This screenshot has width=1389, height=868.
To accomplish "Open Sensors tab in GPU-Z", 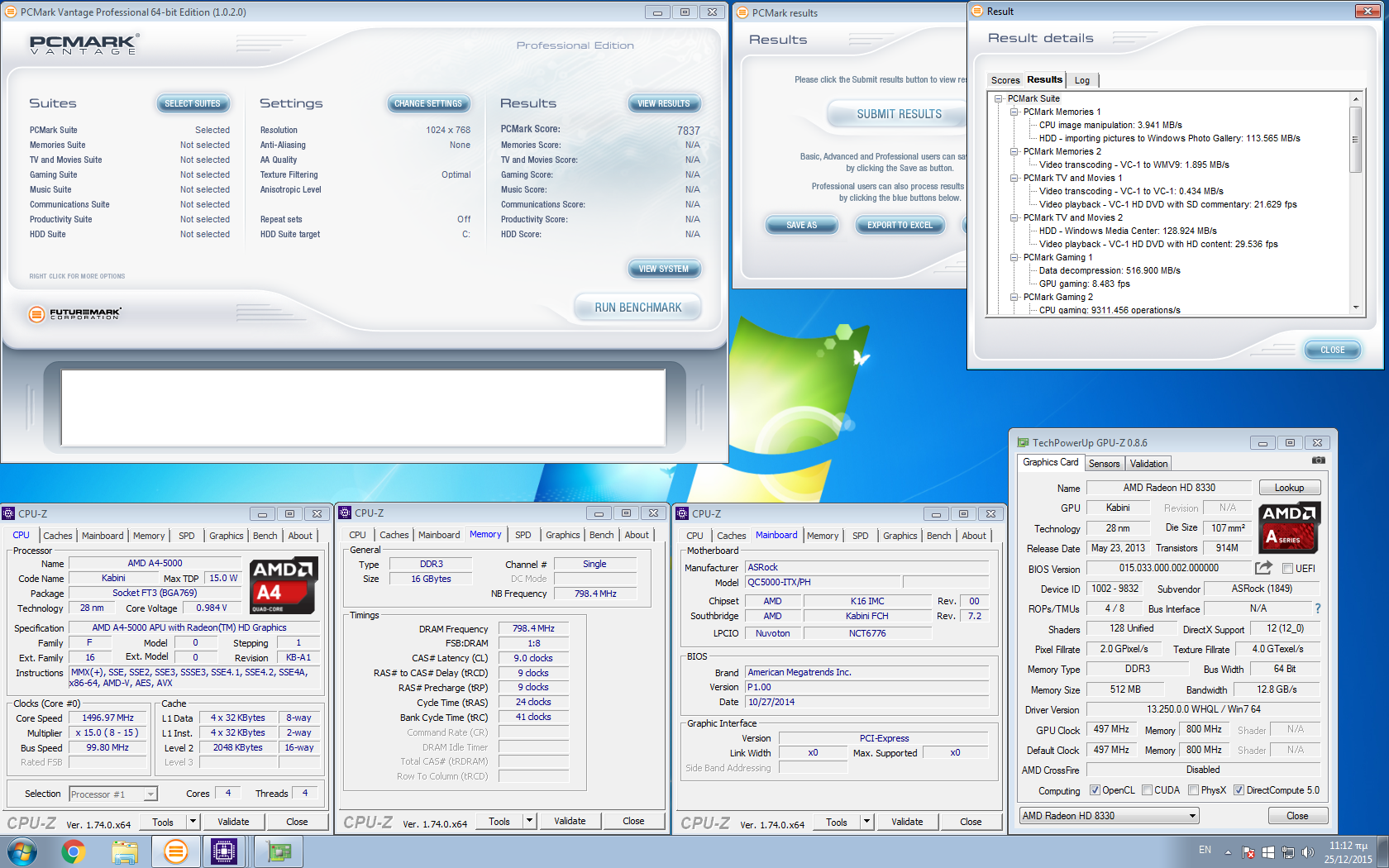I will pyautogui.click(x=1104, y=464).
